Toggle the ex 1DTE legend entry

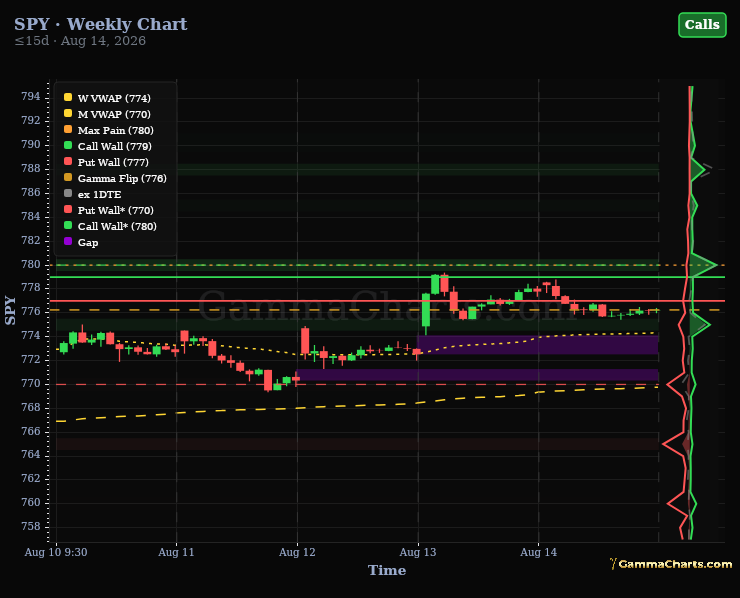pos(92,194)
